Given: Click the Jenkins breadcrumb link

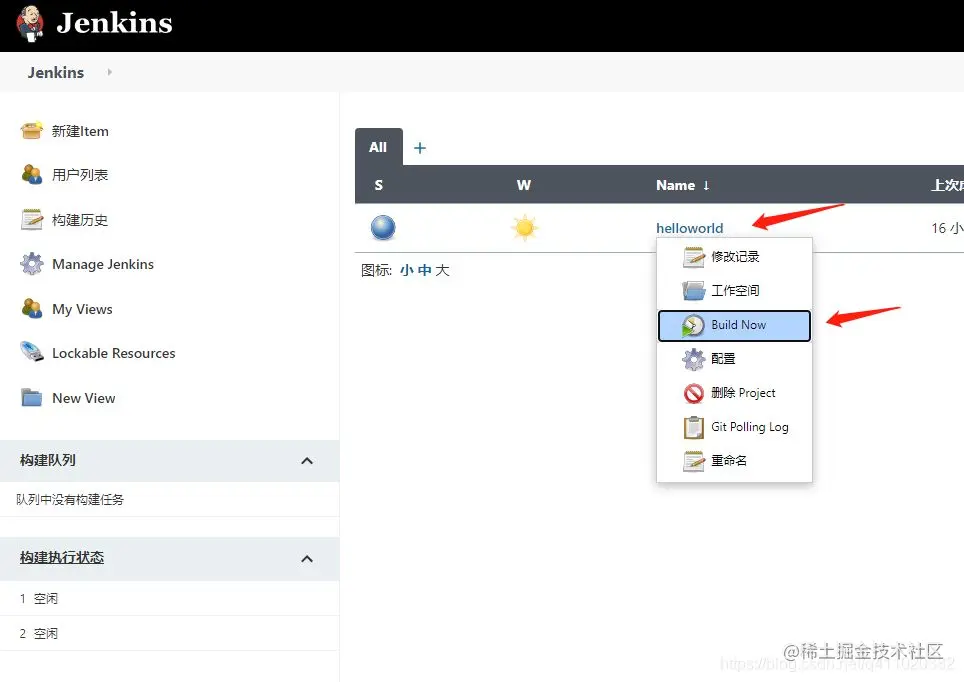Looking at the screenshot, I should point(55,73).
